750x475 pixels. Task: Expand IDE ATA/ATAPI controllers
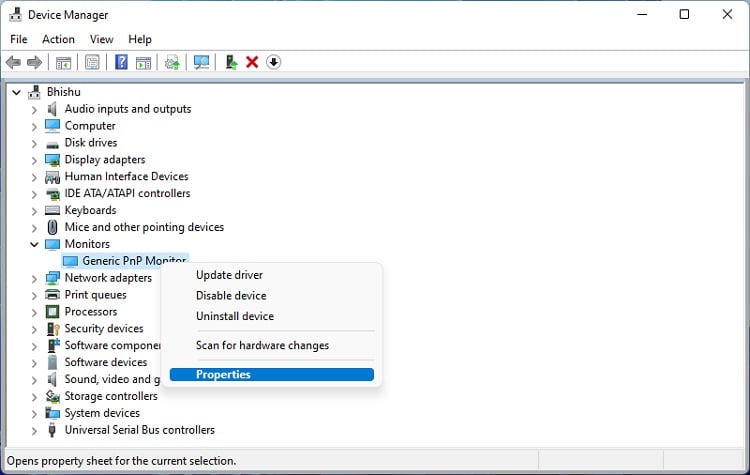34,194
